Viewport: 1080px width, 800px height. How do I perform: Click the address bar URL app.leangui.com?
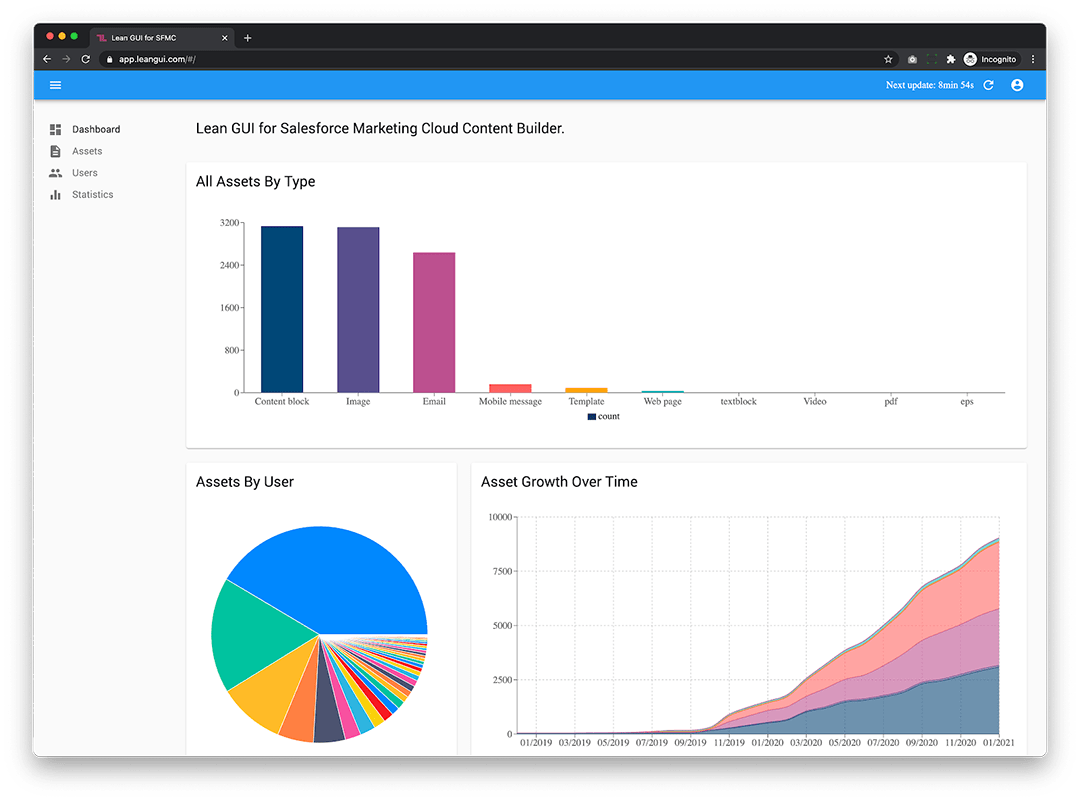[x=157, y=59]
